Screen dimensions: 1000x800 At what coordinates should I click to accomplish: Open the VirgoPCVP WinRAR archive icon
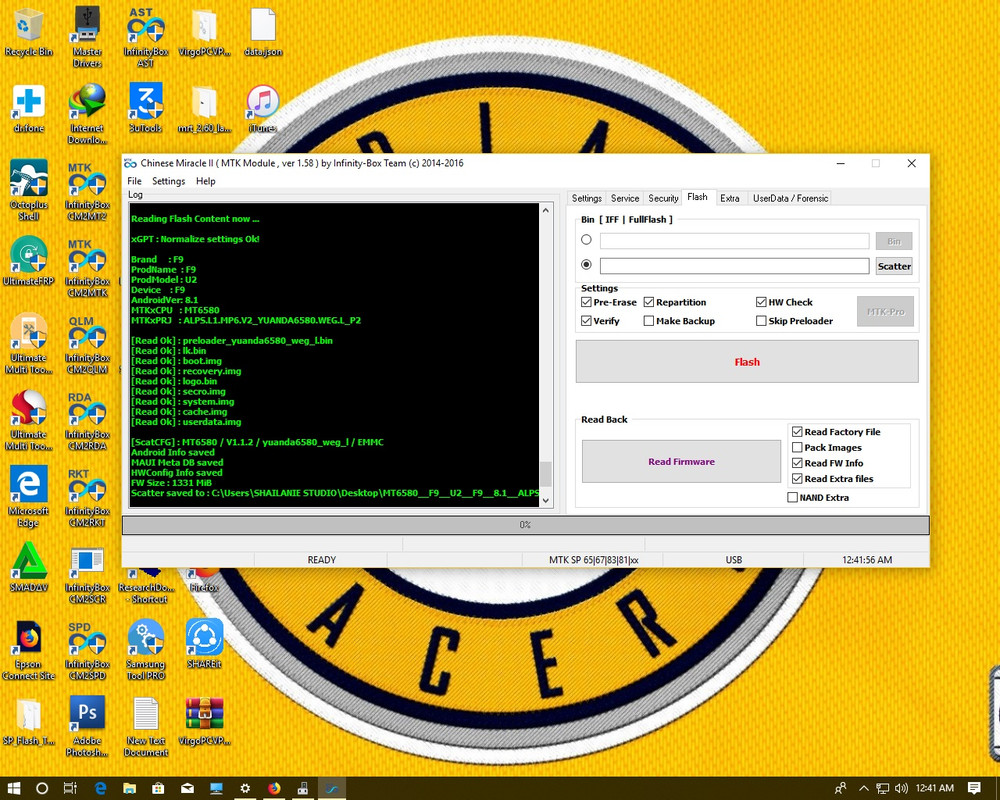point(204,721)
